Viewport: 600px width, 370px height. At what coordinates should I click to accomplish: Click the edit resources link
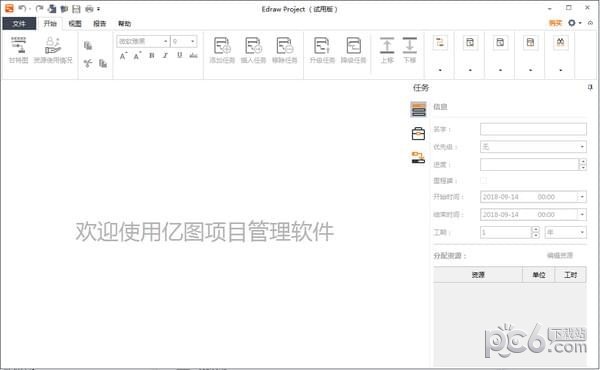tap(560, 255)
